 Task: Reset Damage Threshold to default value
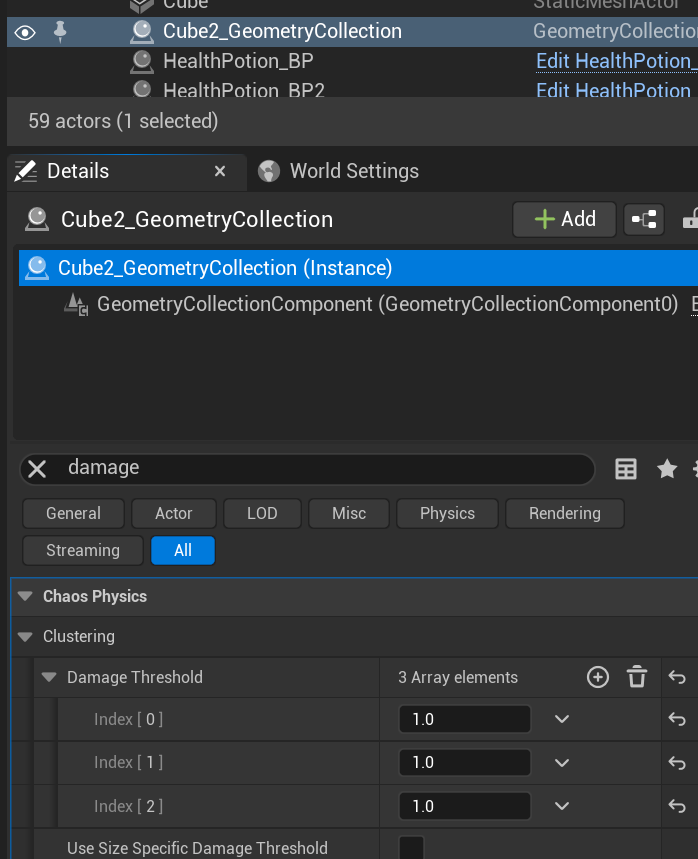tap(677, 677)
